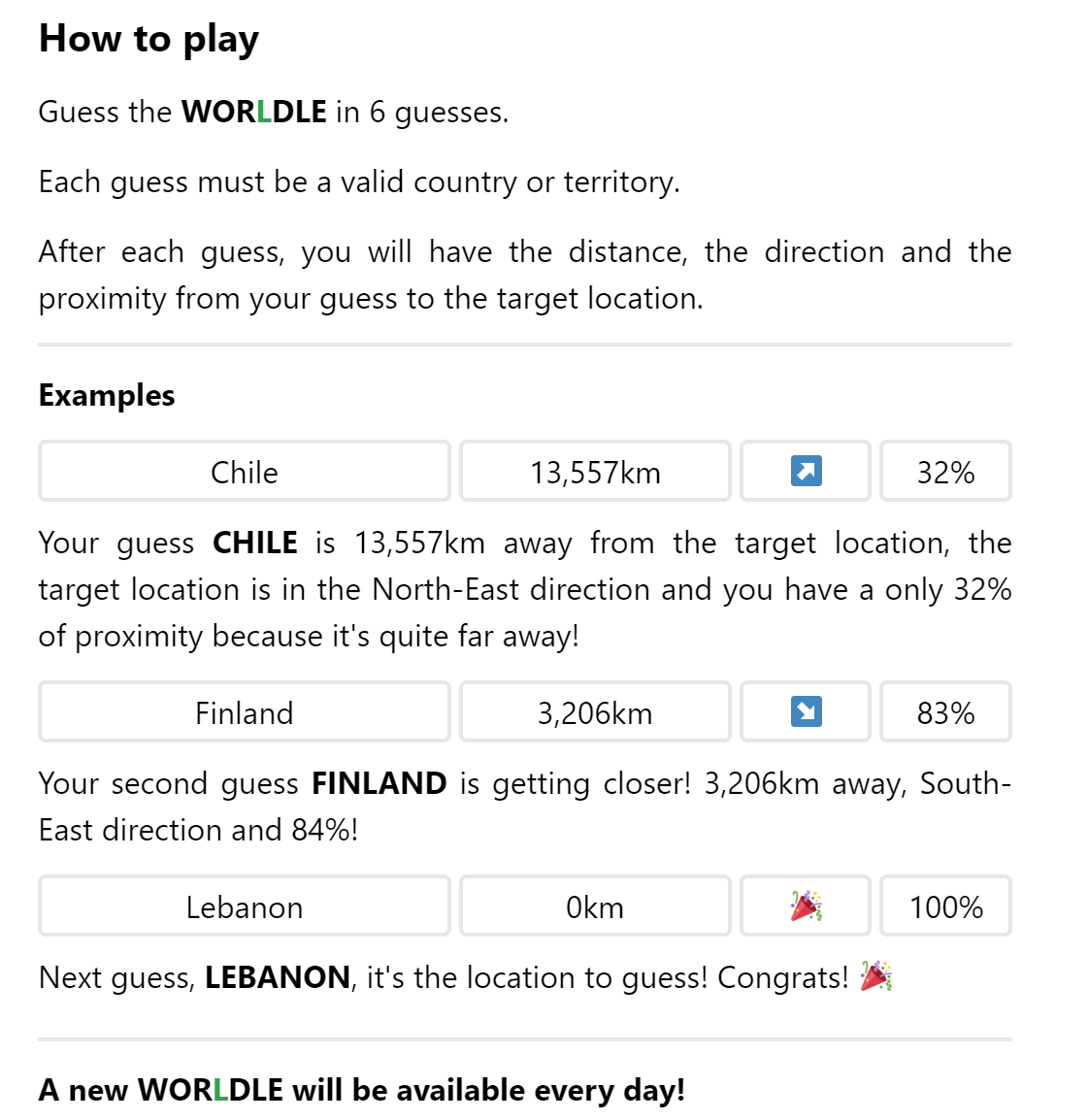This screenshot has width=1089, height=1120.
Task: Click the 32% proximity cell
Action: click(x=945, y=472)
